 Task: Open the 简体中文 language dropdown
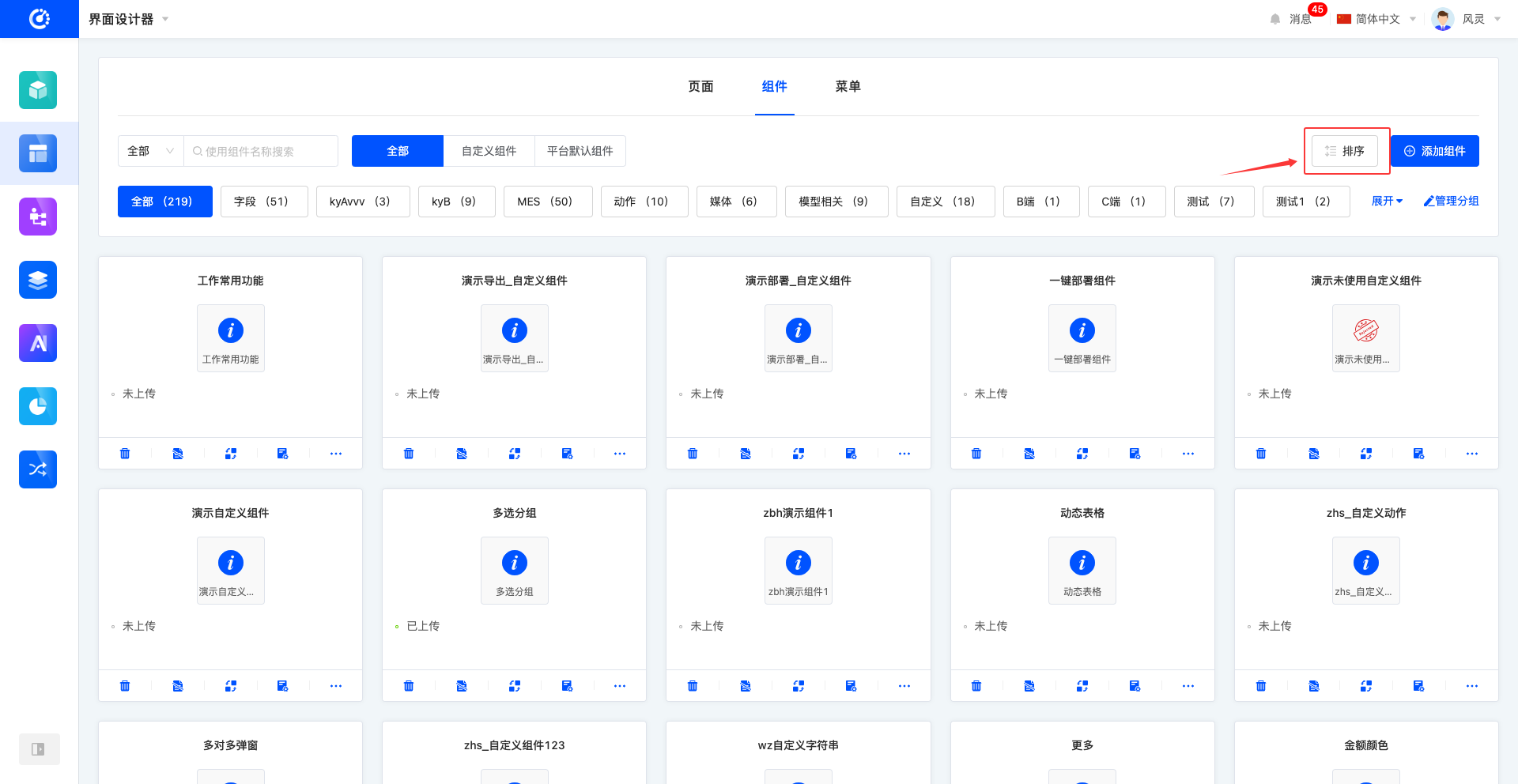tap(1376, 19)
